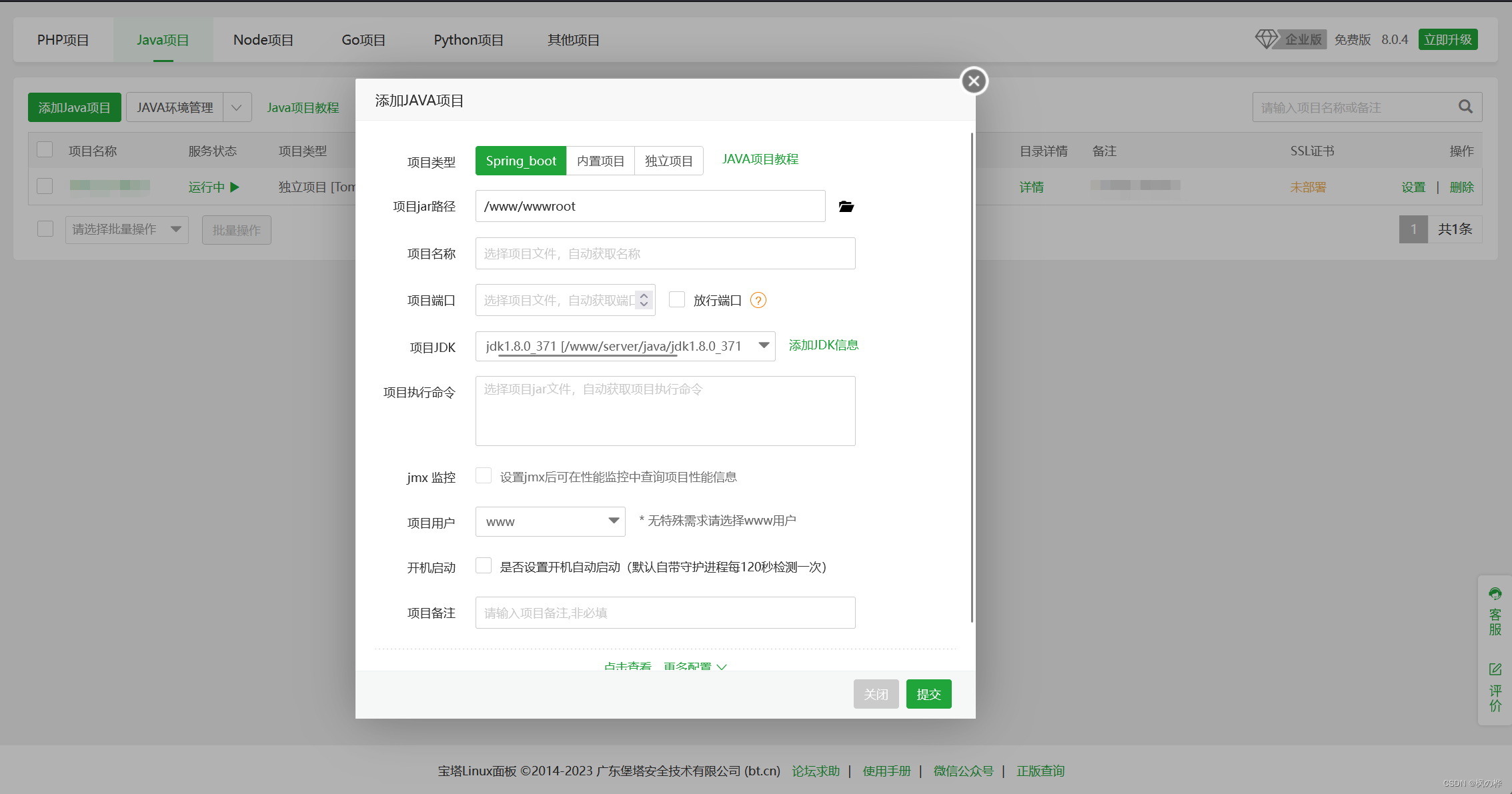Screen dimensions: 1512x794
Task: Click the enterprise edition diamond icon
Action: (1267, 39)
